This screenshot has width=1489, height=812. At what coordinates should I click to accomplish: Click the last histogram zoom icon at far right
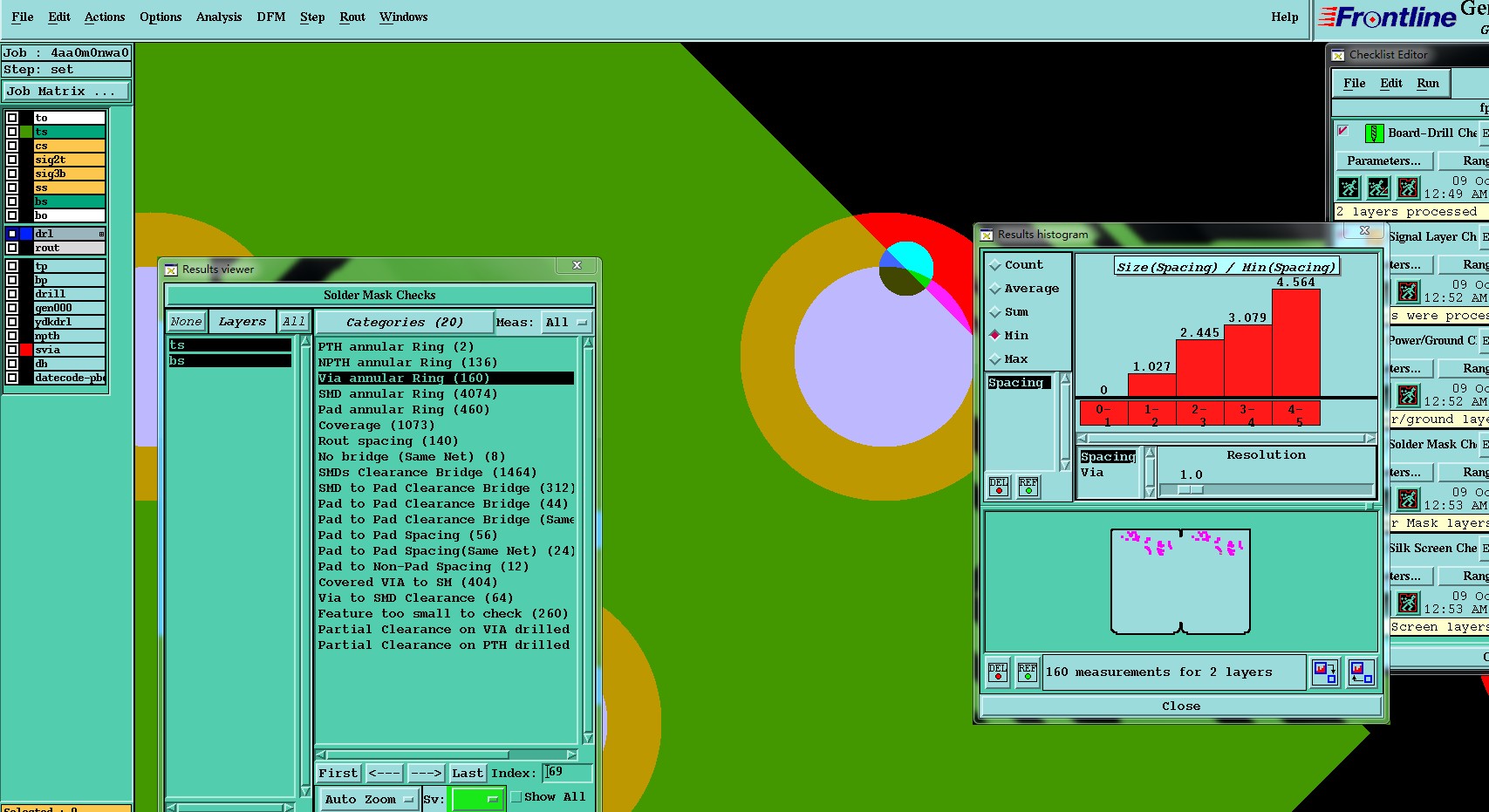(1361, 672)
